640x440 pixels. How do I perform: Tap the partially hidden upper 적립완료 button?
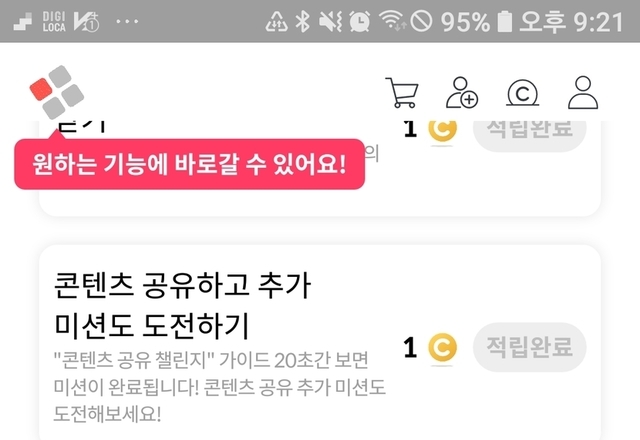tap(529, 136)
